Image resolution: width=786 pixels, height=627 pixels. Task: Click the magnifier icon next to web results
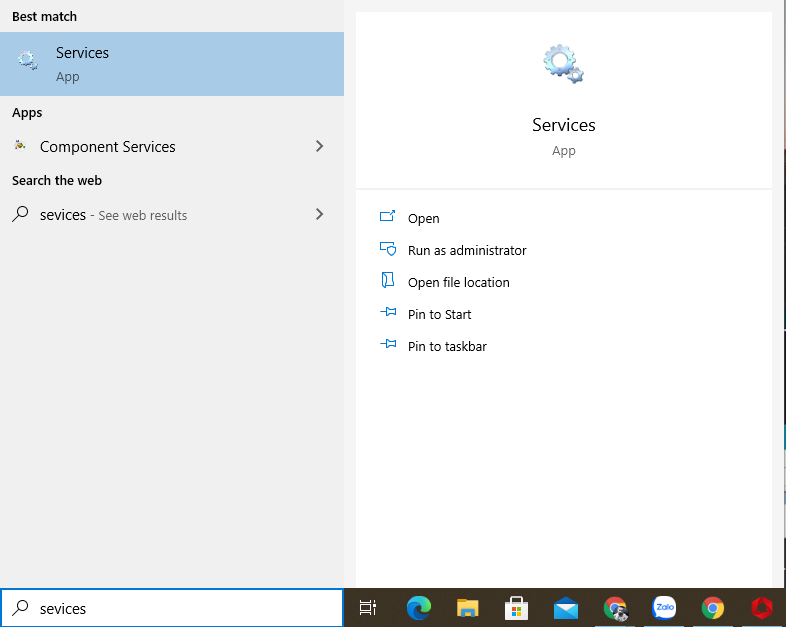20,214
